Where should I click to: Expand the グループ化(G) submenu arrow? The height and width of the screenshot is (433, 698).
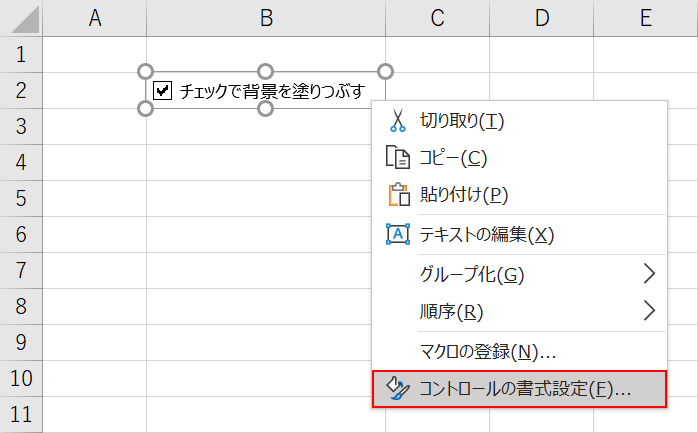[649, 273]
